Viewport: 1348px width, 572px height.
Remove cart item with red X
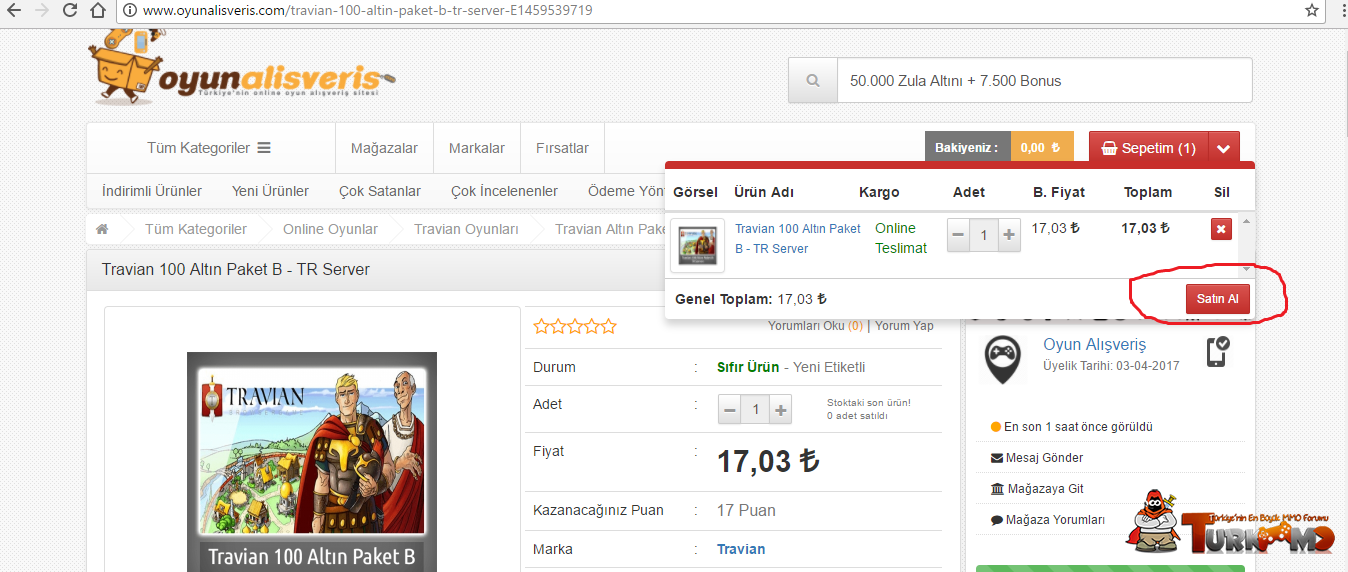[x=1221, y=230]
